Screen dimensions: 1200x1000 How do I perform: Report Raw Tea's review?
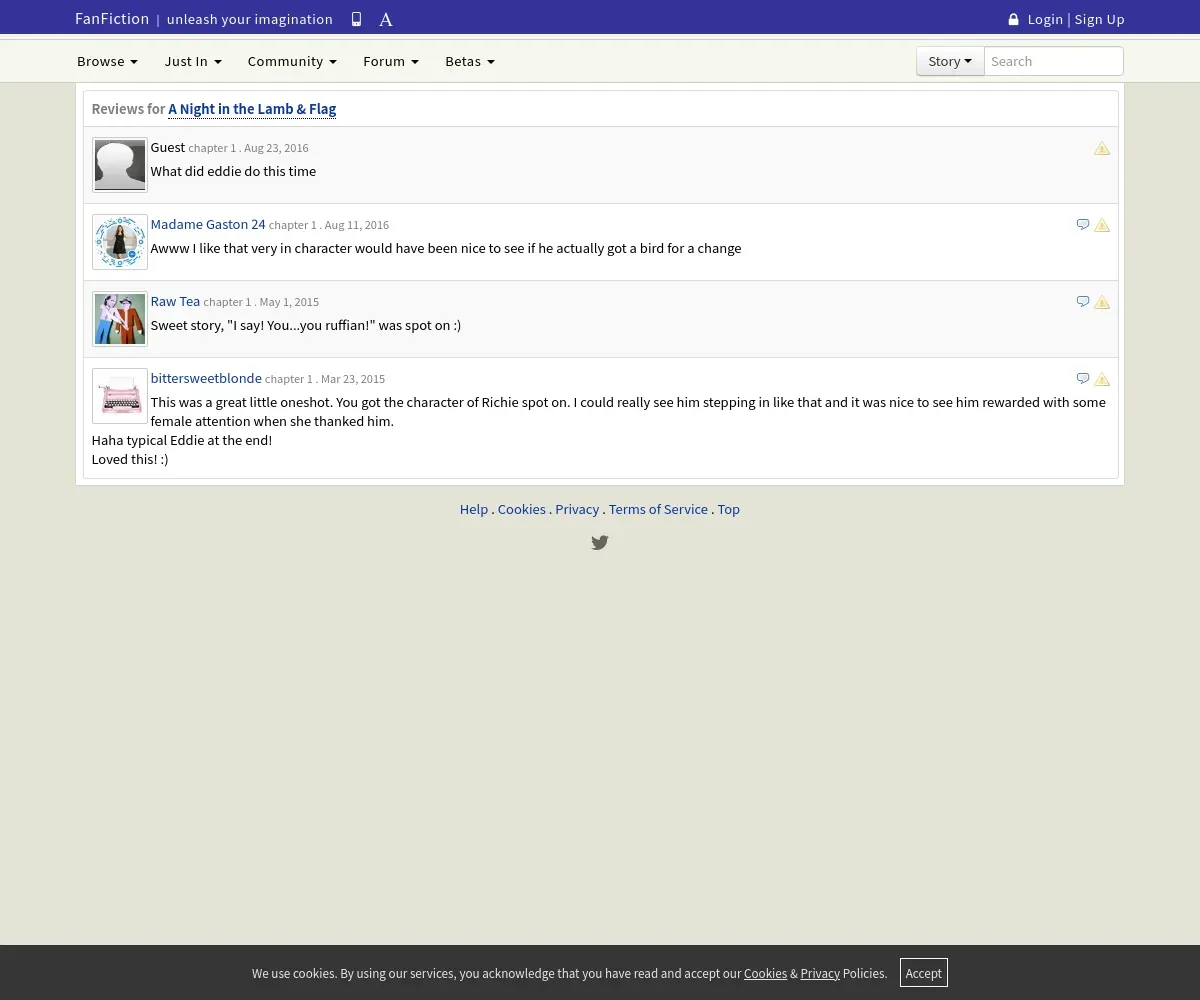(1102, 302)
